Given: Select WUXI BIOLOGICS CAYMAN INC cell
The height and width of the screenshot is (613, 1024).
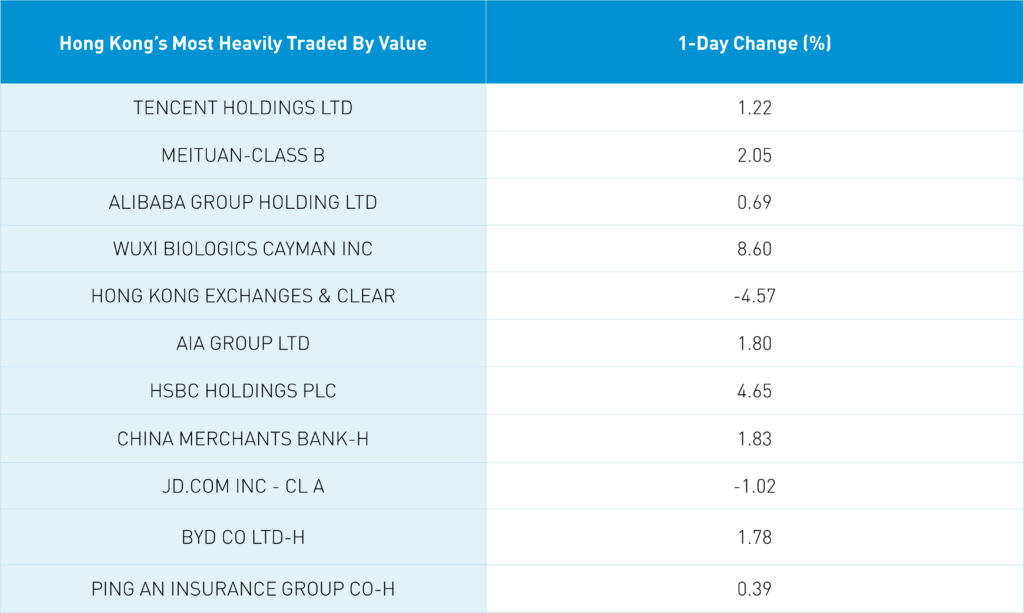Looking at the screenshot, I should pyautogui.click(x=243, y=249).
